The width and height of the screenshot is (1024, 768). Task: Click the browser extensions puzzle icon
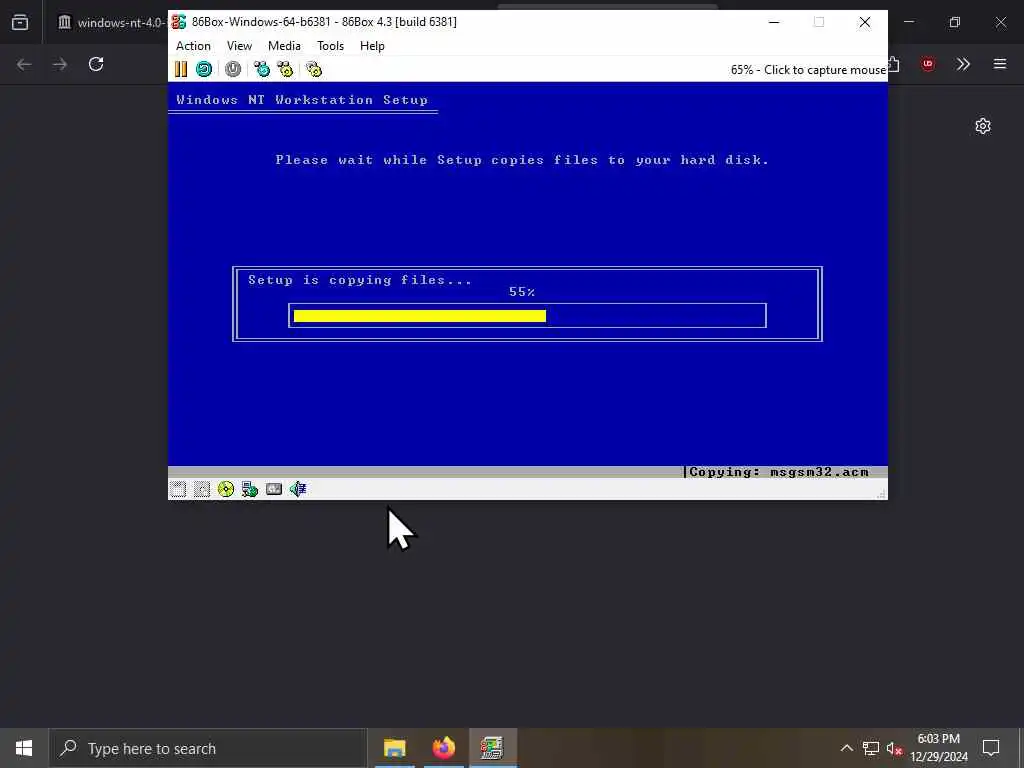[894, 64]
